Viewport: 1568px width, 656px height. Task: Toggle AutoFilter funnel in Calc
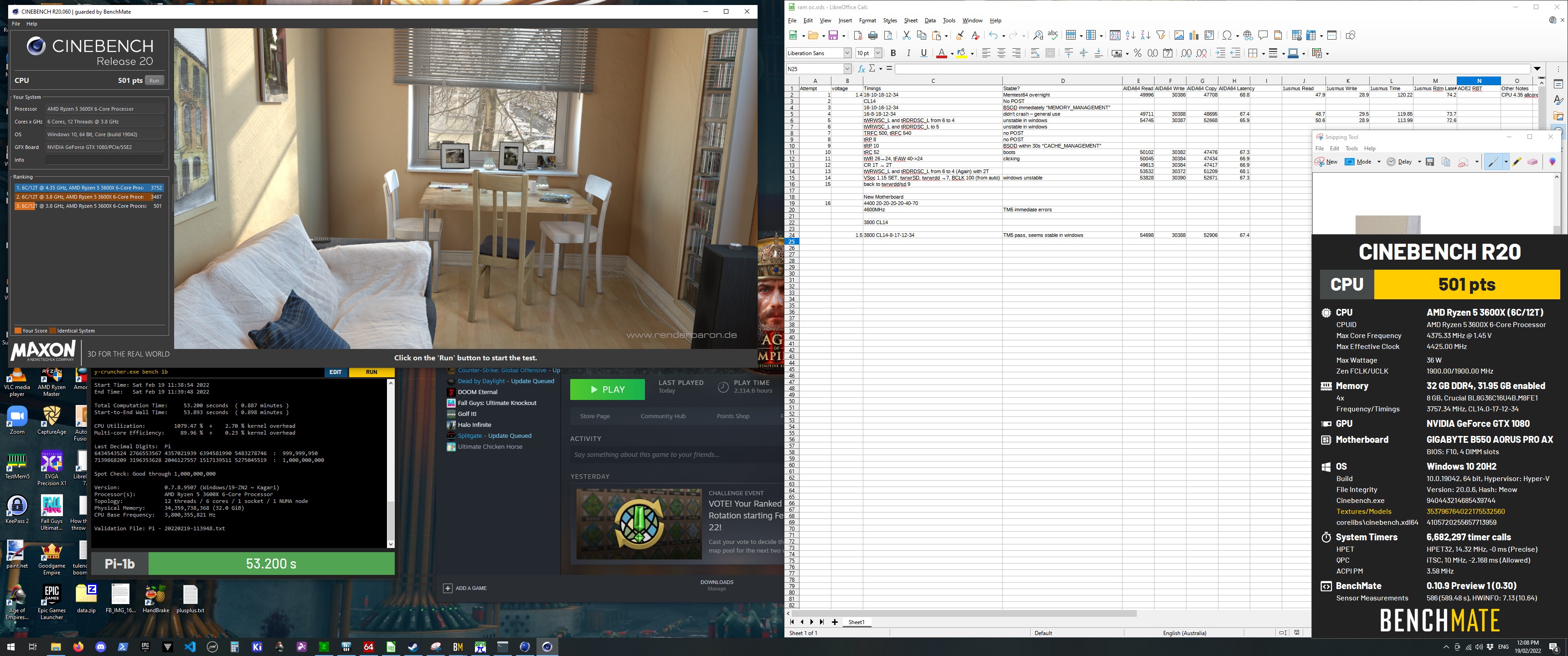pos(1160,35)
